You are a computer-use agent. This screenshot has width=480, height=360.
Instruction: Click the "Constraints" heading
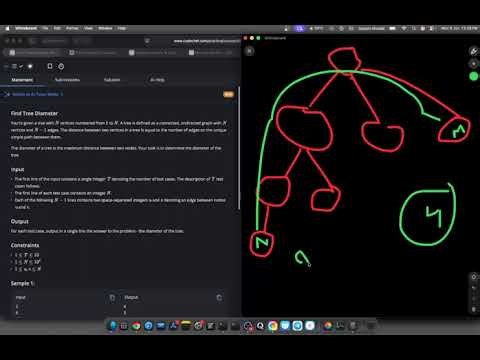tap(25, 245)
